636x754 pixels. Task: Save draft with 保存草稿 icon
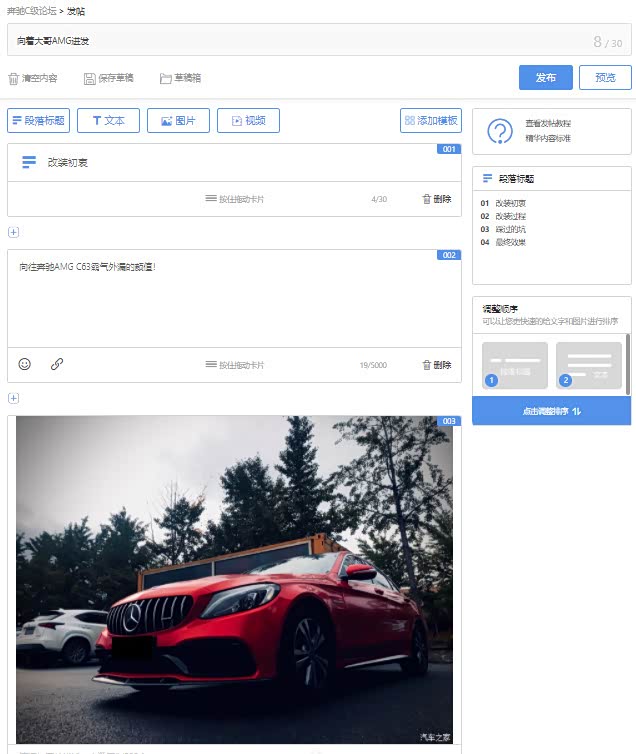tap(90, 78)
